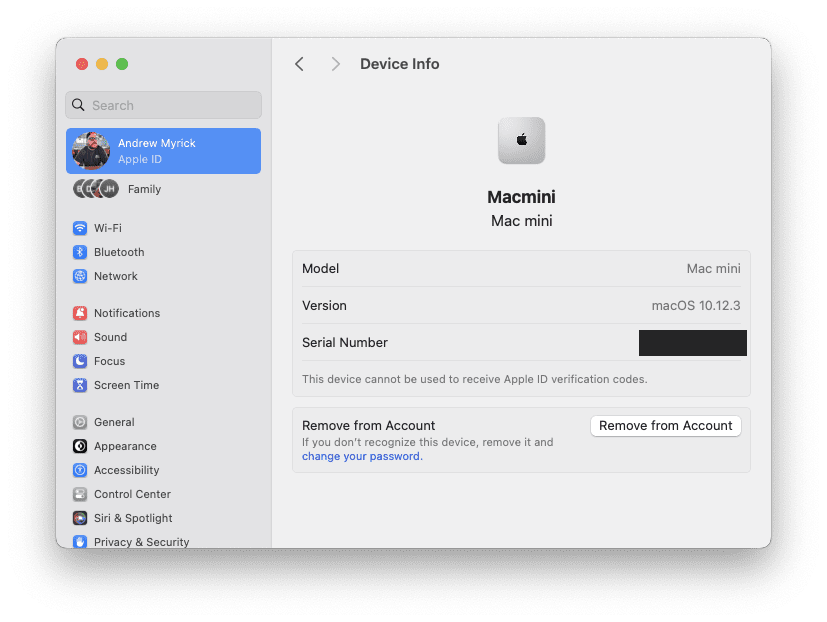Image resolution: width=827 pixels, height=622 pixels.
Task: Click the Model row label
Action: click(x=321, y=269)
